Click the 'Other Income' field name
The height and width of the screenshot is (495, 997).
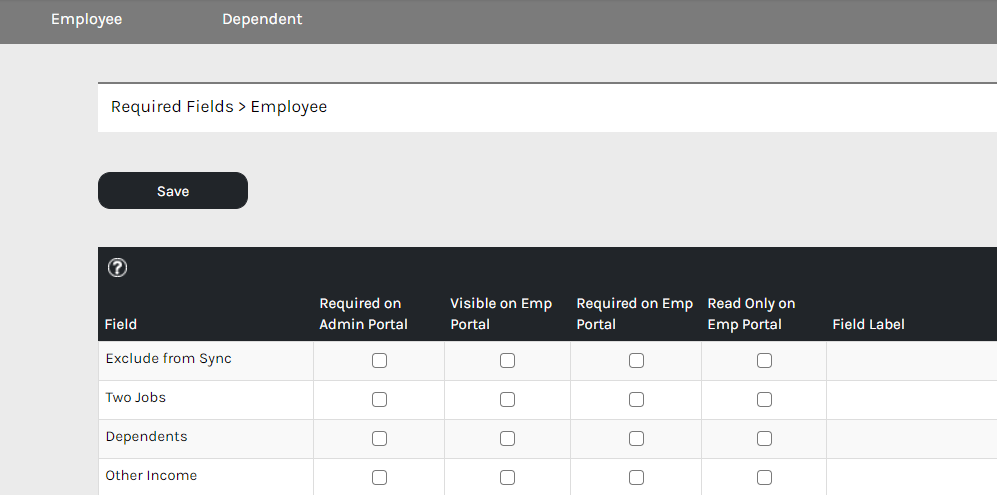pos(151,475)
